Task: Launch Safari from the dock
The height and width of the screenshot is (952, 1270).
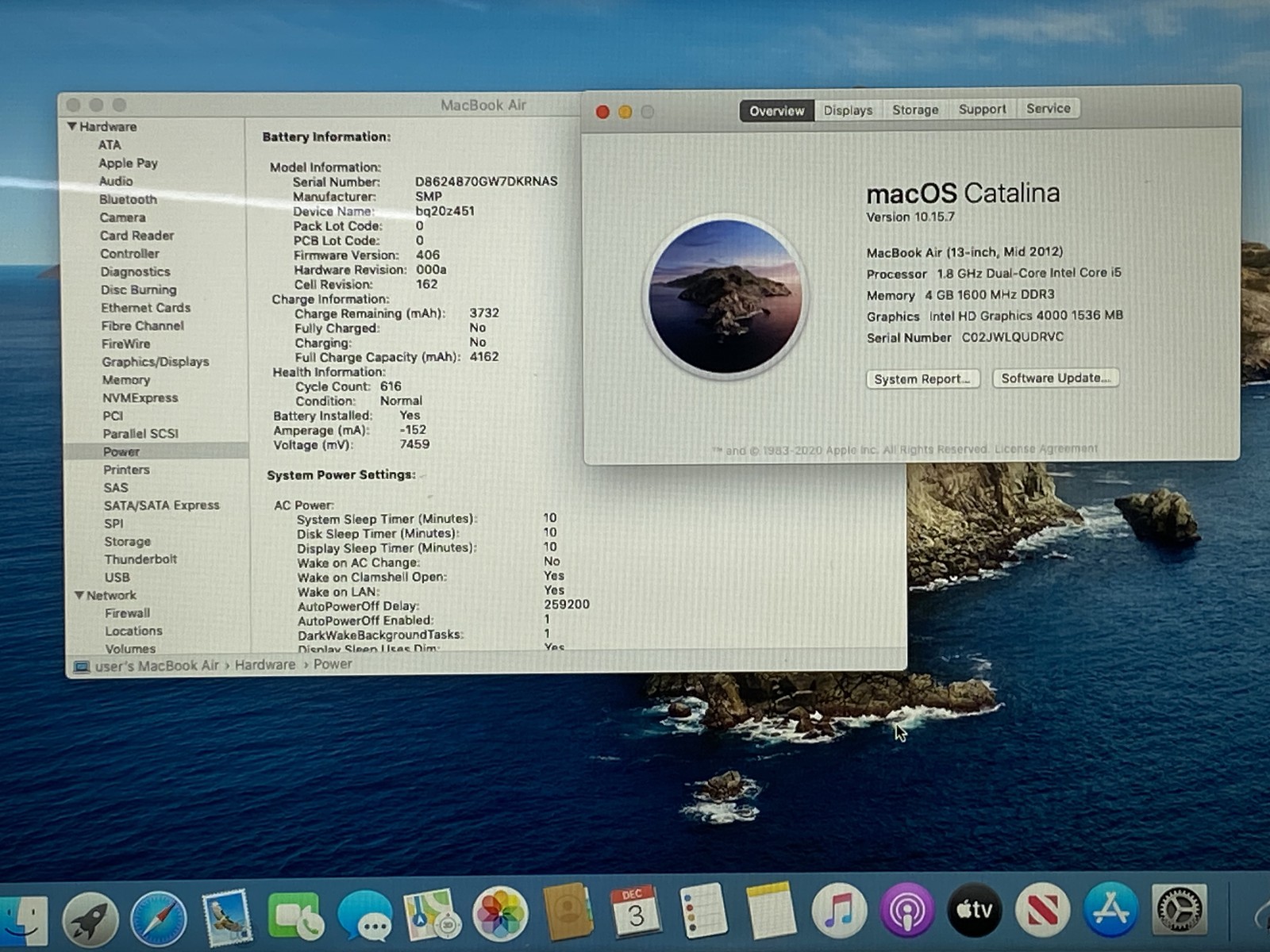Action: tap(158, 917)
